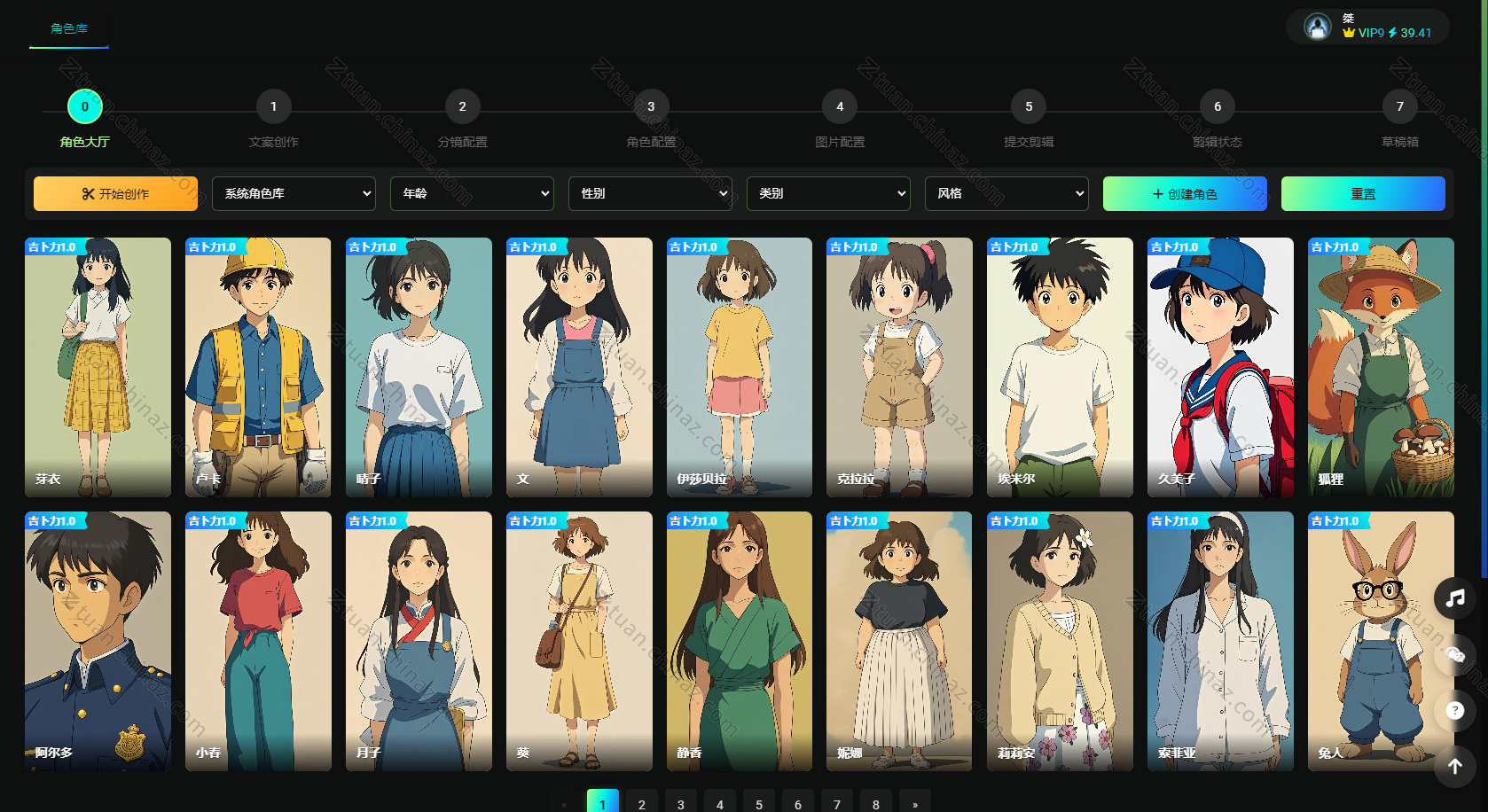The height and width of the screenshot is (812, 1488).
Task: Open the WeChat contact floating icon
Action: (1454, 654)
